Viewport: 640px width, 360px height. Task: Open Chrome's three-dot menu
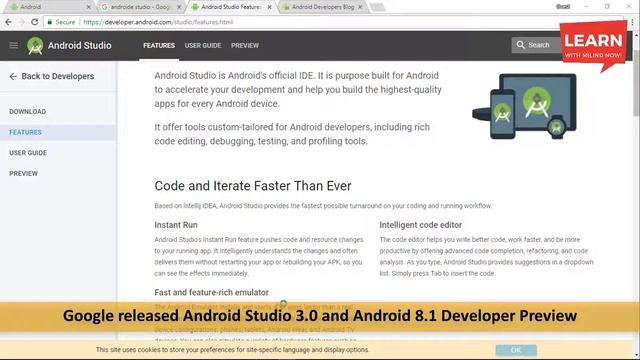click(x=632, y=22)
